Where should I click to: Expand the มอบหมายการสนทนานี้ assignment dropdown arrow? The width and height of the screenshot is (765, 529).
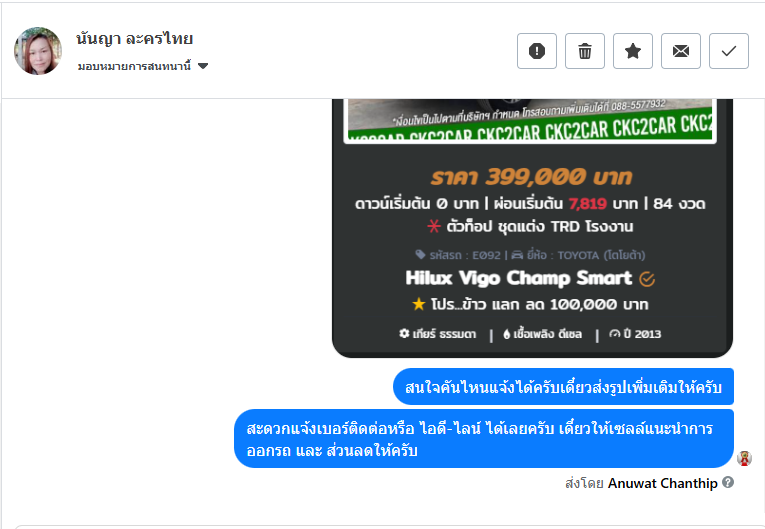pyautogui.click(x=203, y=66)
